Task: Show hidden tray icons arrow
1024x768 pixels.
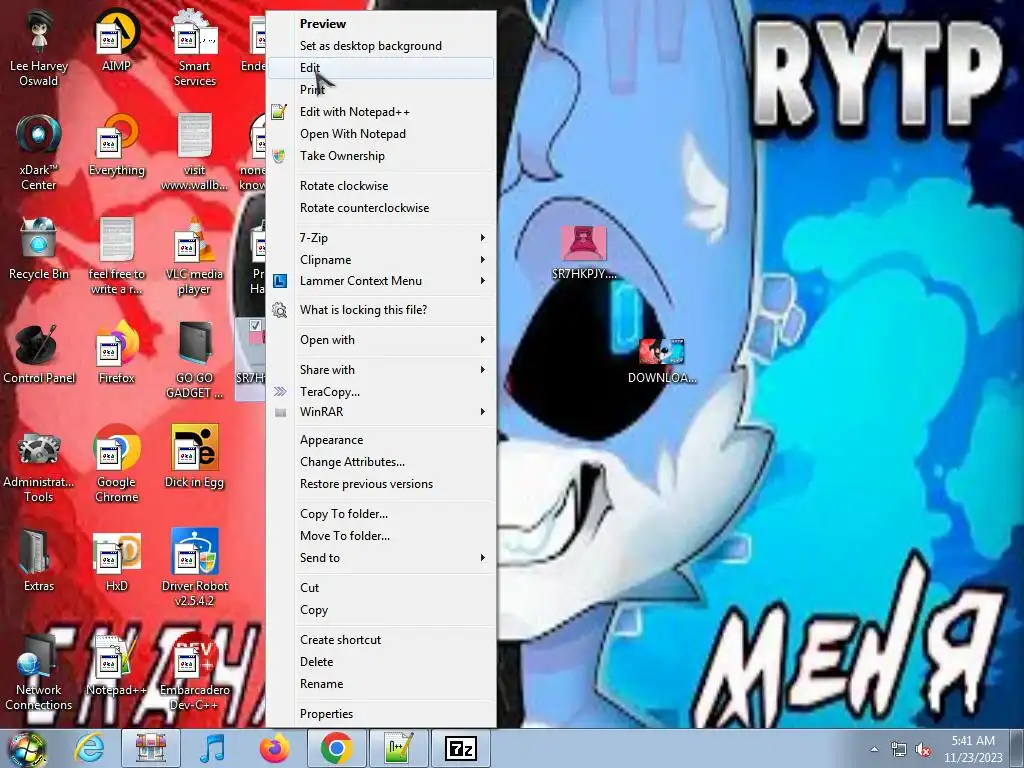Action: [x=874, y=750]
